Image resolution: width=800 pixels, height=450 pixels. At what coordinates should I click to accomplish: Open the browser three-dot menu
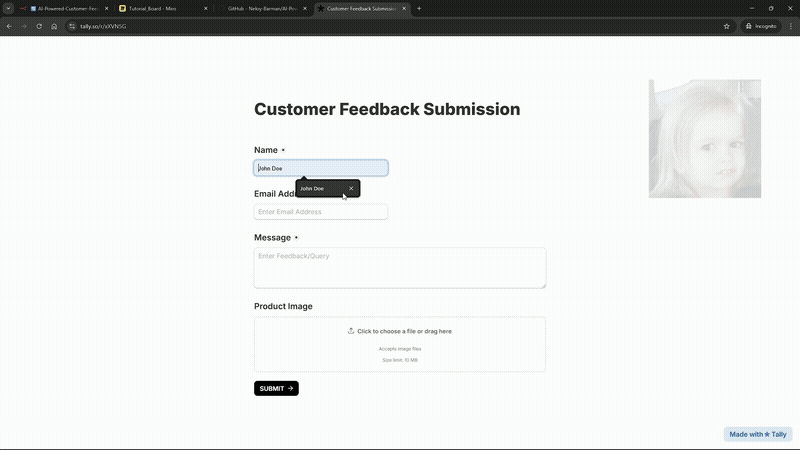pos(791,26)
